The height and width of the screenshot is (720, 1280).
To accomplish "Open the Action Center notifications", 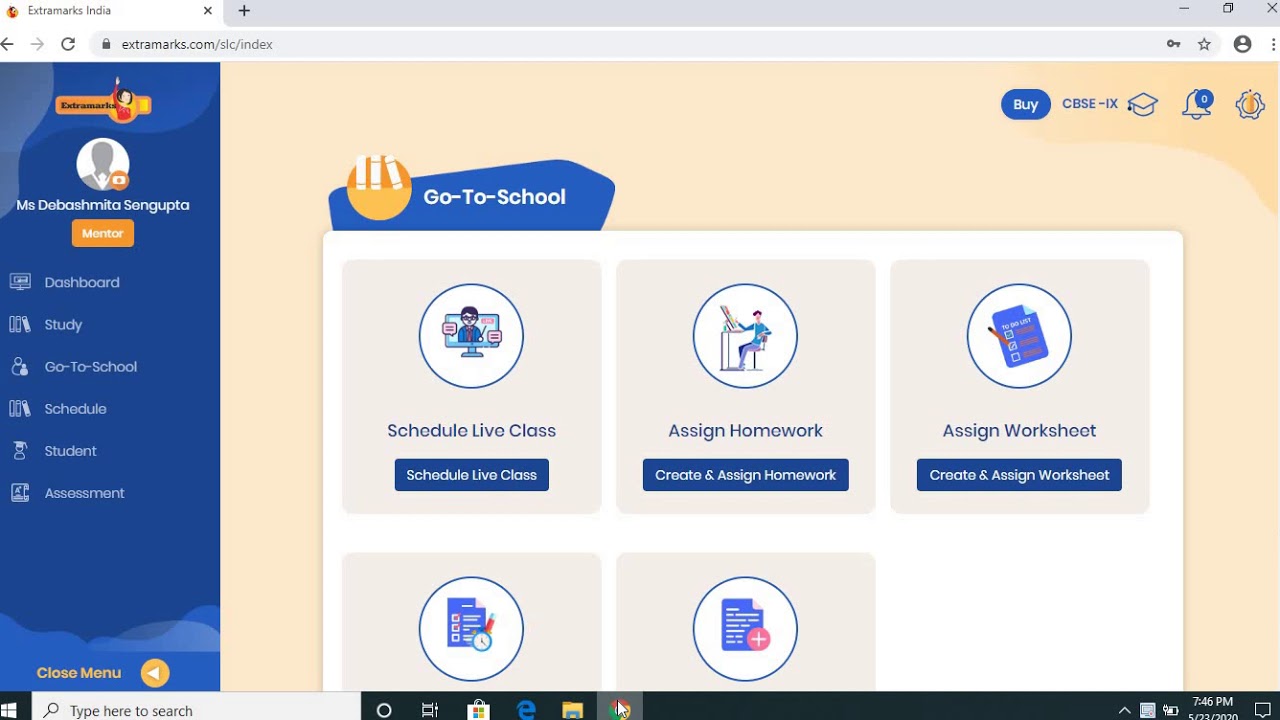I will (x=1263, y=710).
